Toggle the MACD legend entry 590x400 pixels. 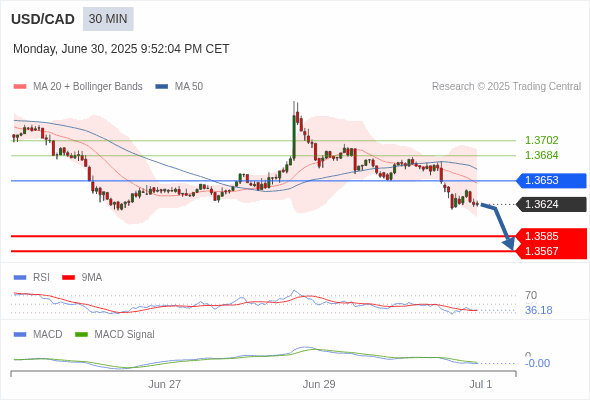(38, 334)
